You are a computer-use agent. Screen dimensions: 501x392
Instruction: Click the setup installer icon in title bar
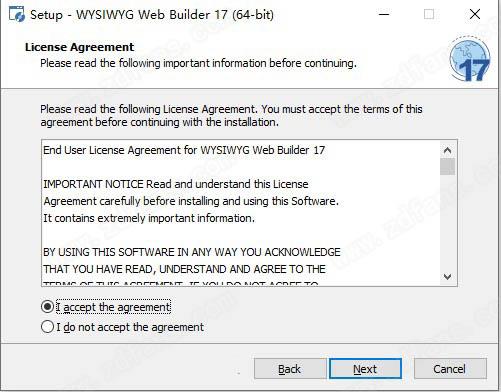coord(17,15)
